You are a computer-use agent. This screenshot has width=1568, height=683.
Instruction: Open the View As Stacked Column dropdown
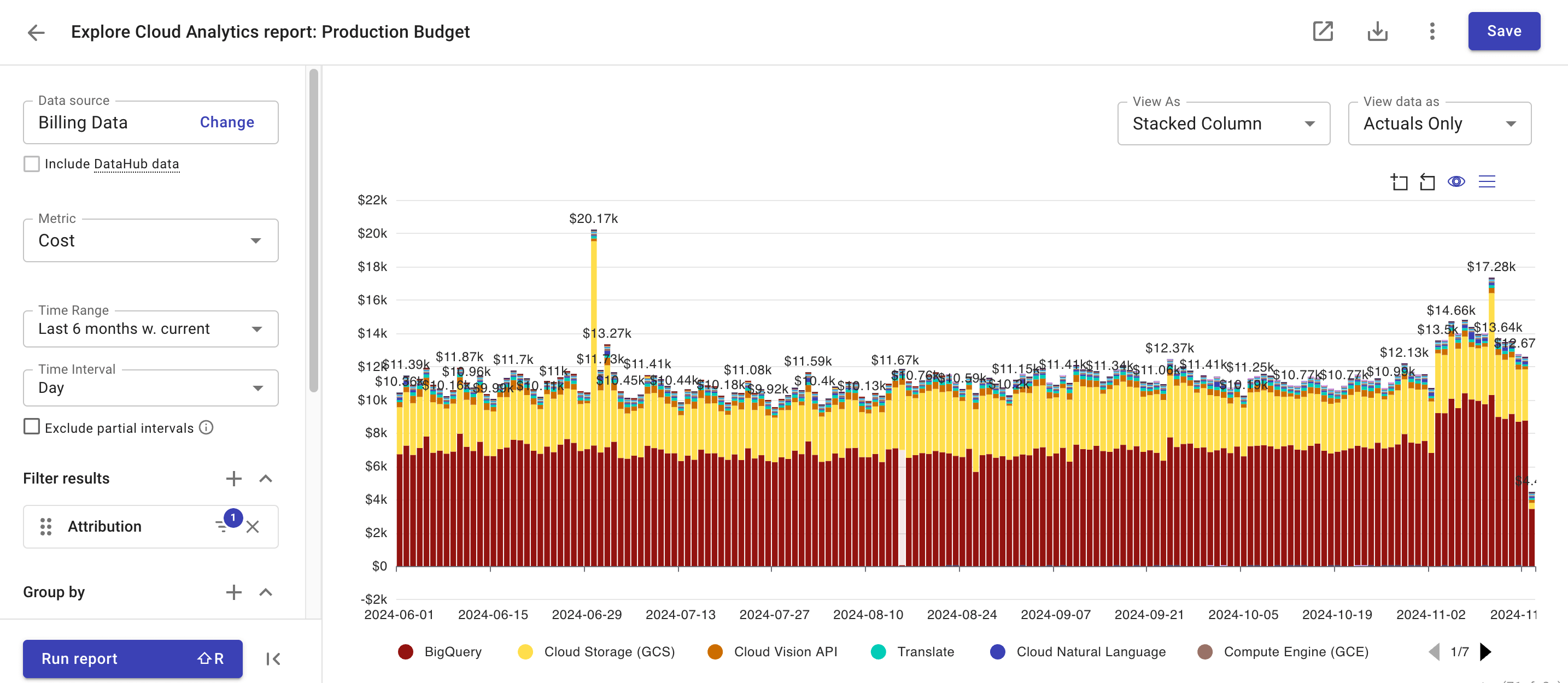pos(1223,124)
